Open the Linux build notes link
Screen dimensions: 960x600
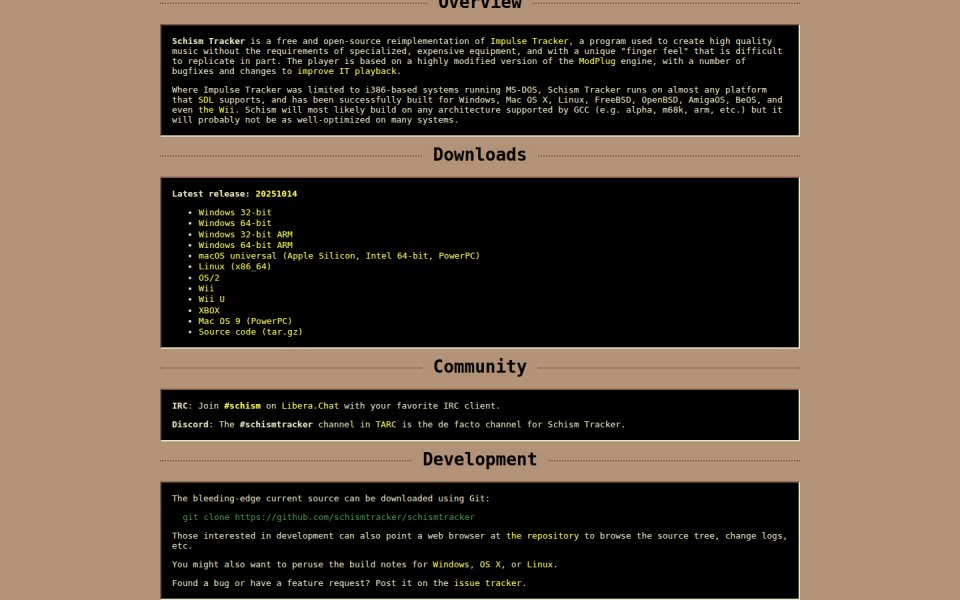tap(540, 564)
